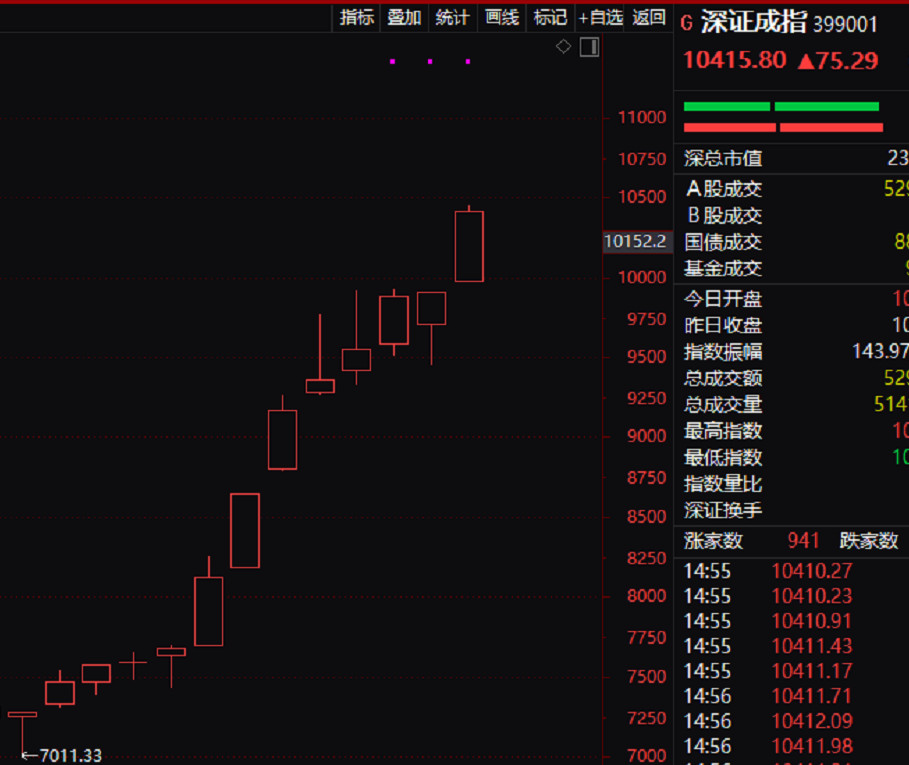Add index to watchlist with +自选

(600, 17)
